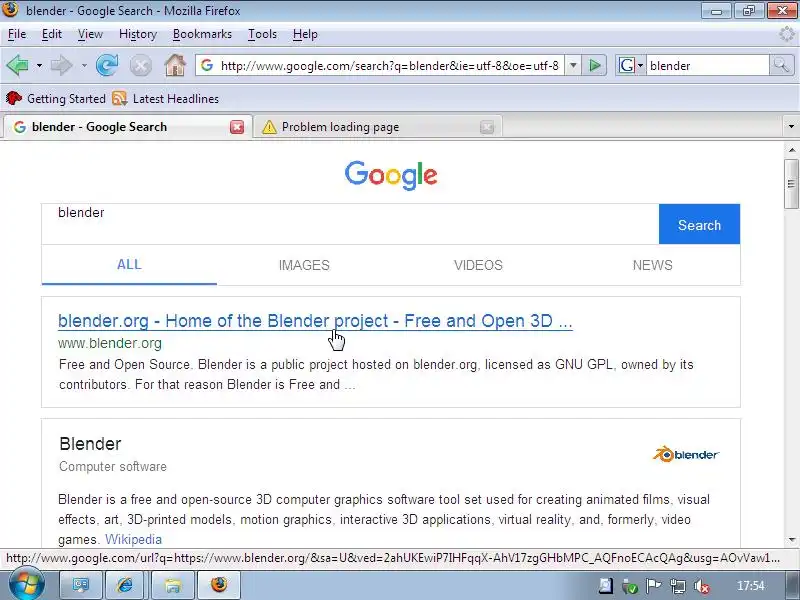Click the vertical scrollbar thumb
The height and width of the screenshot is (600, 800).
(x=791, y=184)
